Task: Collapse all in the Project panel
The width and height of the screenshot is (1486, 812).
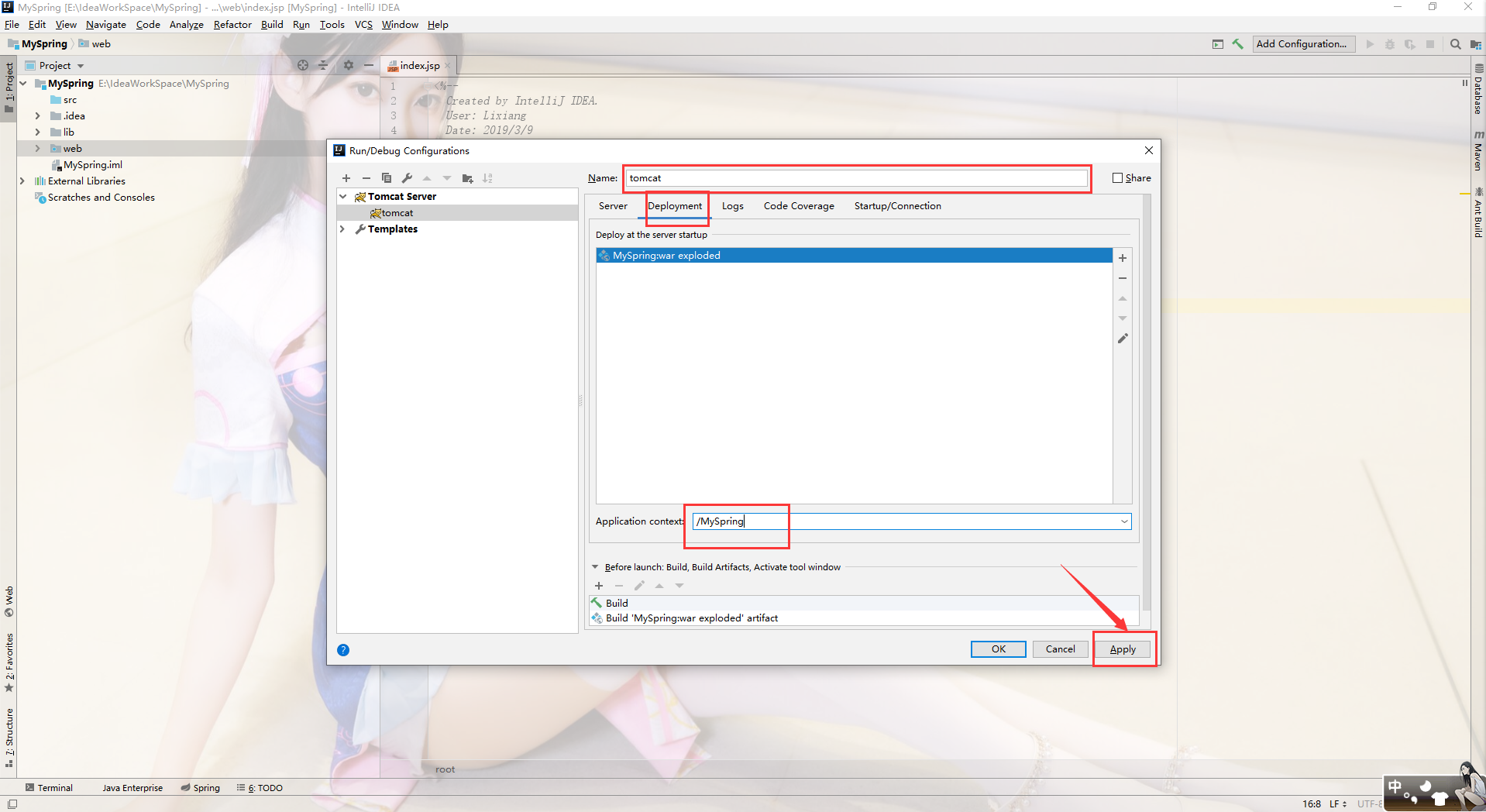Action: [323, 65]
